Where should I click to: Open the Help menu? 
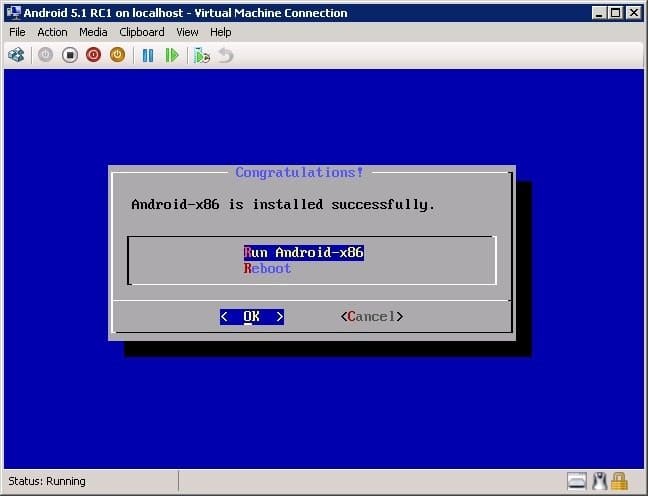(221, 32)
